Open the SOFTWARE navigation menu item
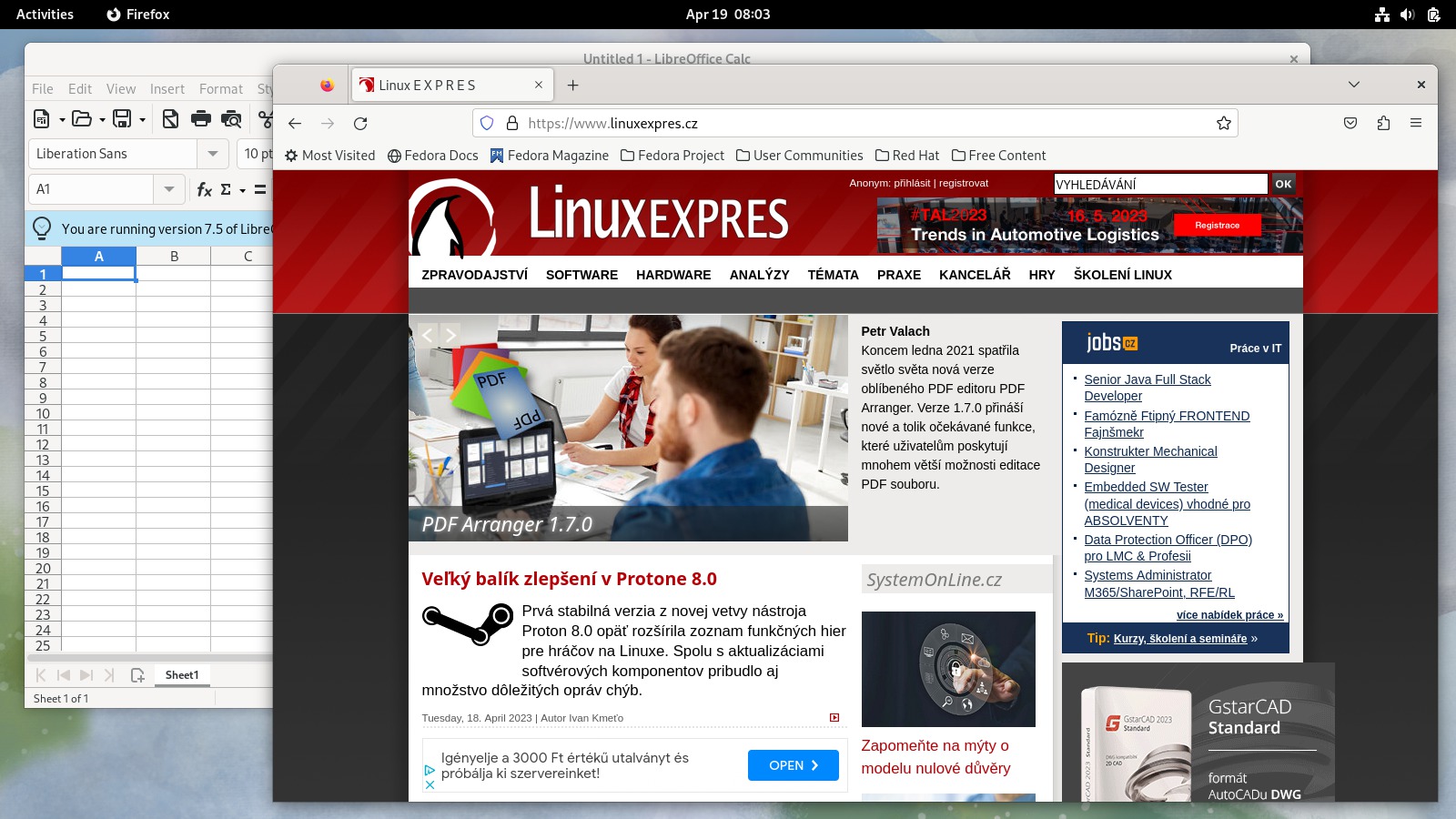1456x819 pixels. (x=581, y=275)
